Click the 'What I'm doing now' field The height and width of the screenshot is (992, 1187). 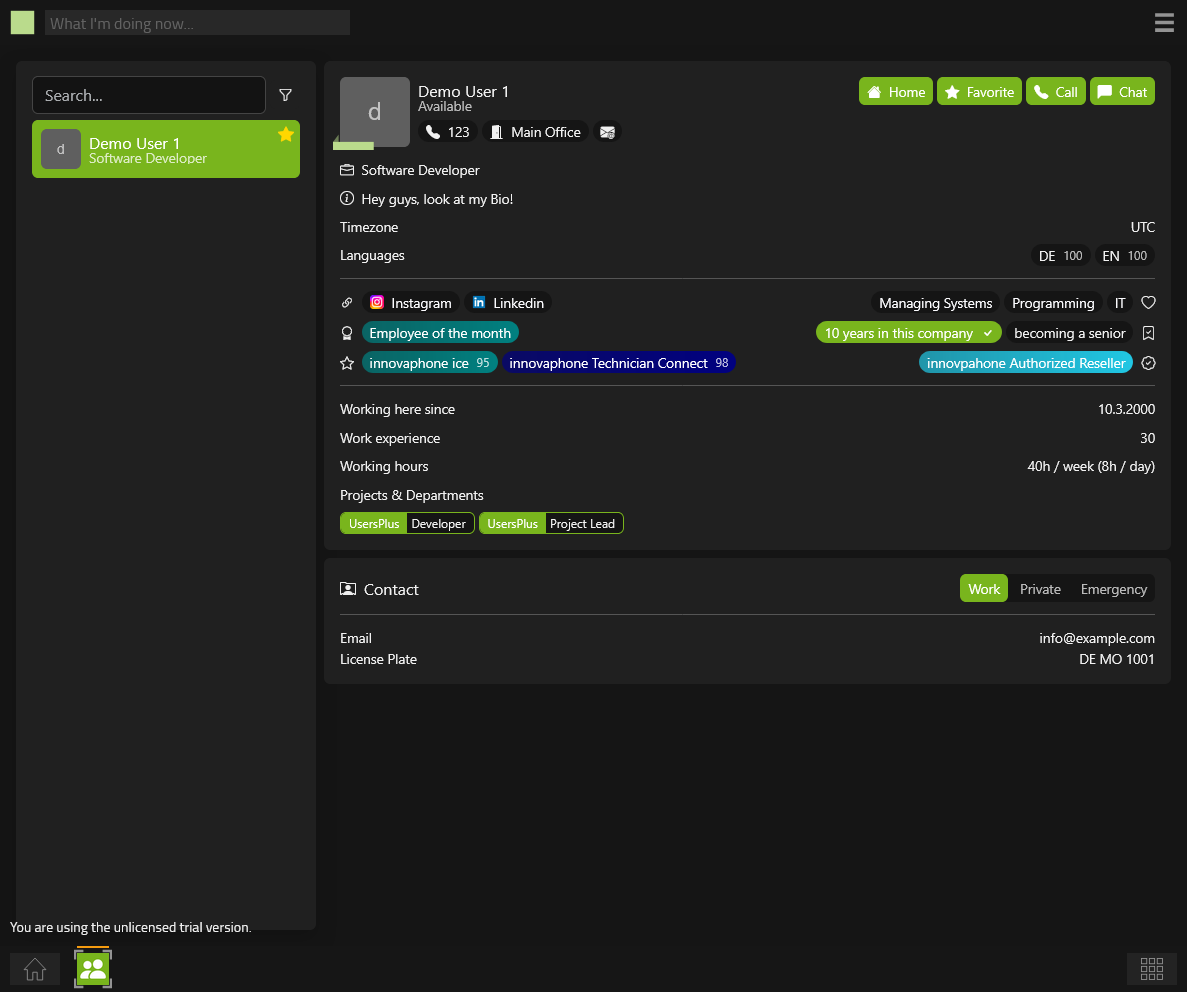tap(197, 23)
